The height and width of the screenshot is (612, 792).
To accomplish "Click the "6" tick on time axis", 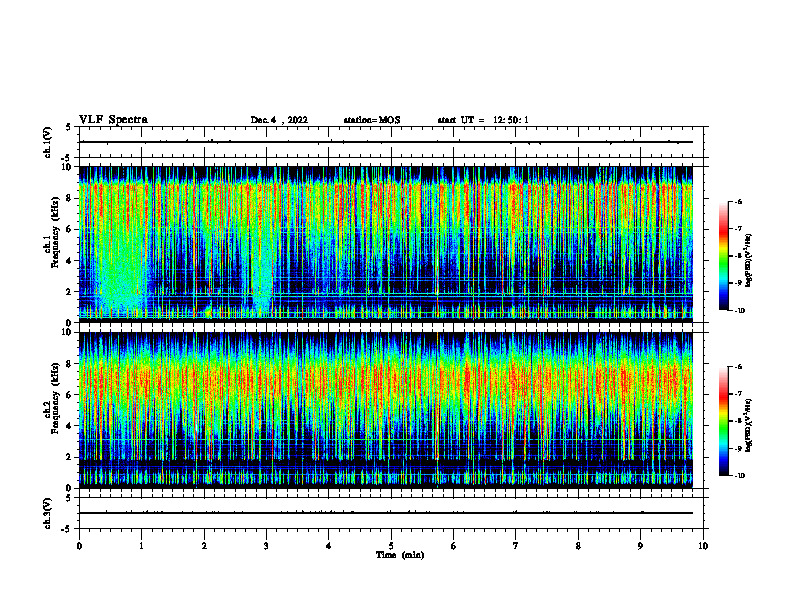I will coord(454,546).
